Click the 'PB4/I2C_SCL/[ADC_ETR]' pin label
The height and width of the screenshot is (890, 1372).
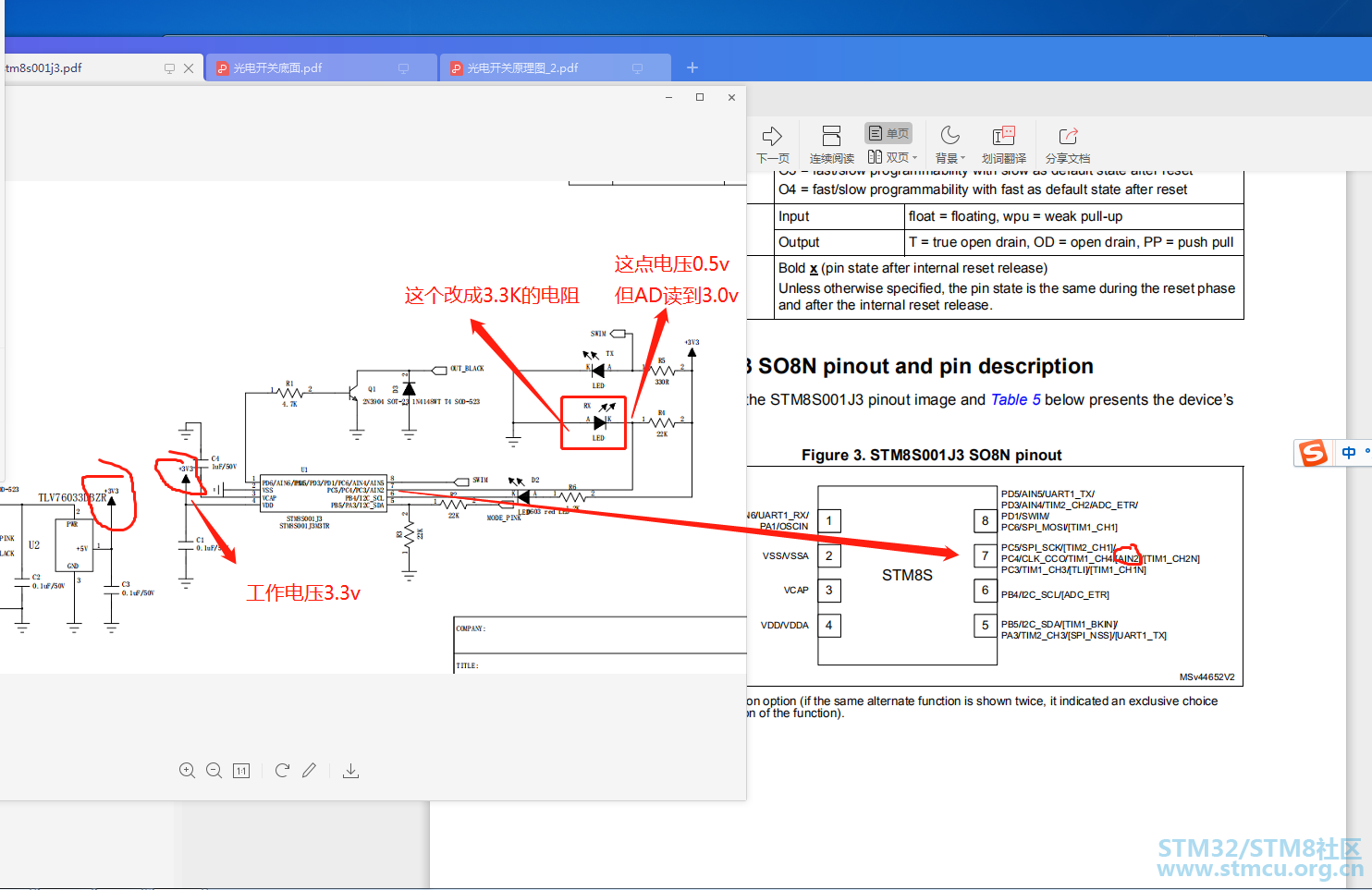1055,595
